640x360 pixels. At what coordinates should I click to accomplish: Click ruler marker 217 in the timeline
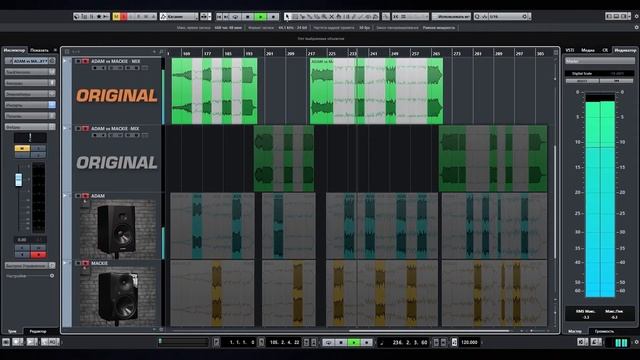coord(311,53)
